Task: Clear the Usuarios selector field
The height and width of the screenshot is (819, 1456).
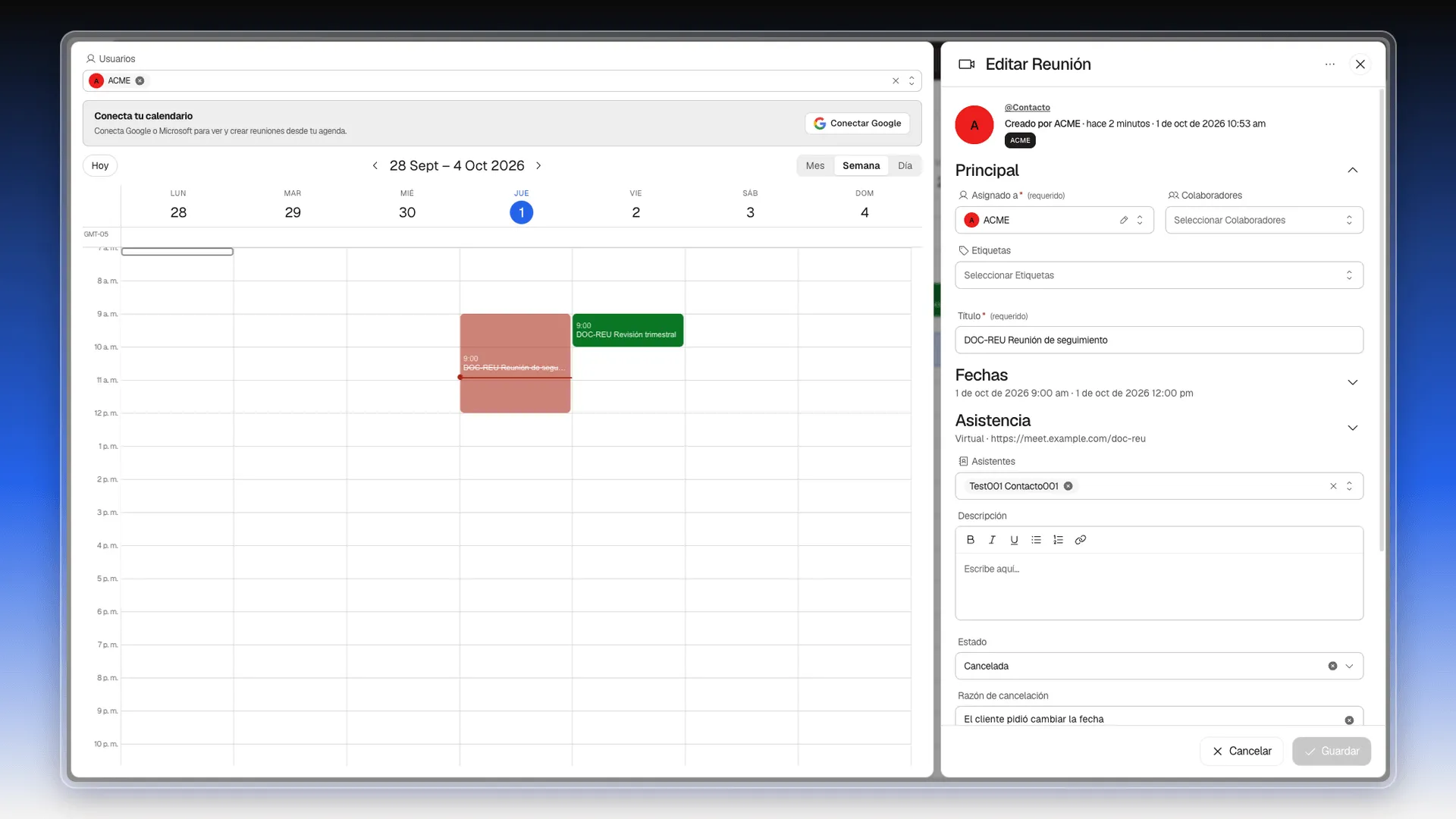Action: click(x=896, y=80)
